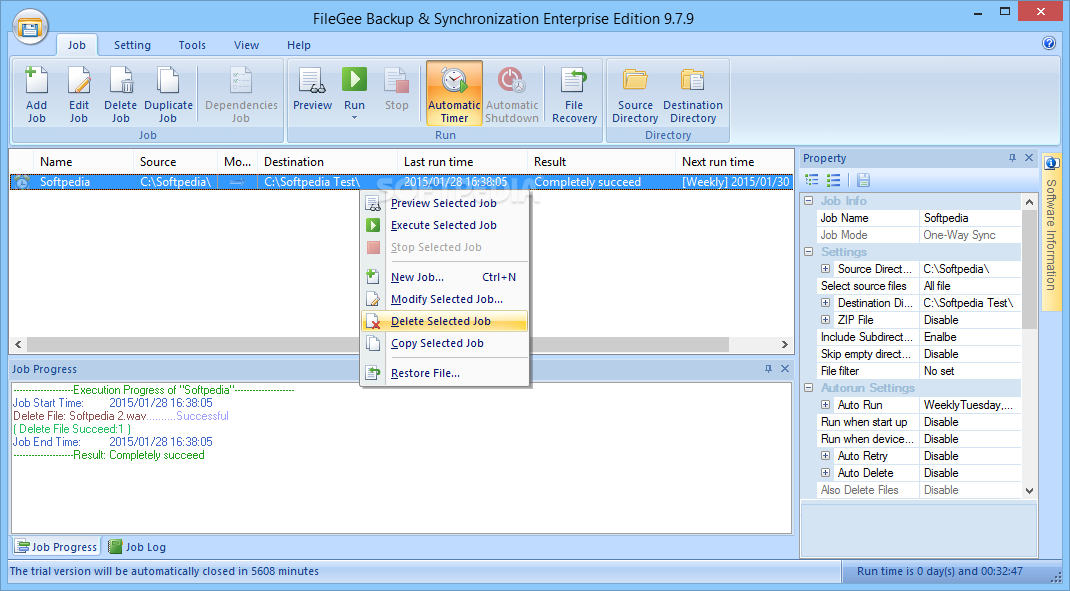1070x591 pixels.
Task: Expand the Auto Retry property
Action: (x=825, y=456)
